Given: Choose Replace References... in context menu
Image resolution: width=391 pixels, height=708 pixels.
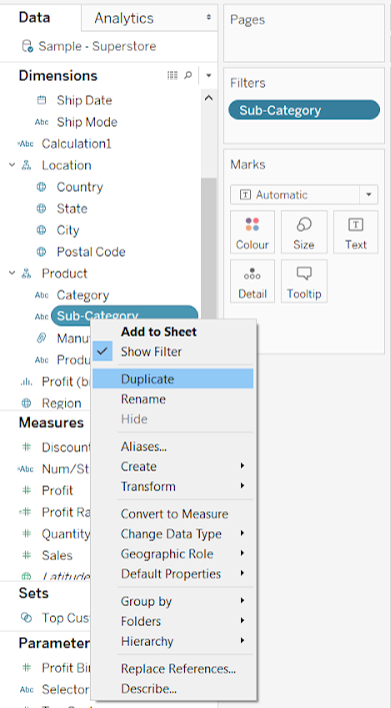Looking at the screenshot, I should 174,669.
